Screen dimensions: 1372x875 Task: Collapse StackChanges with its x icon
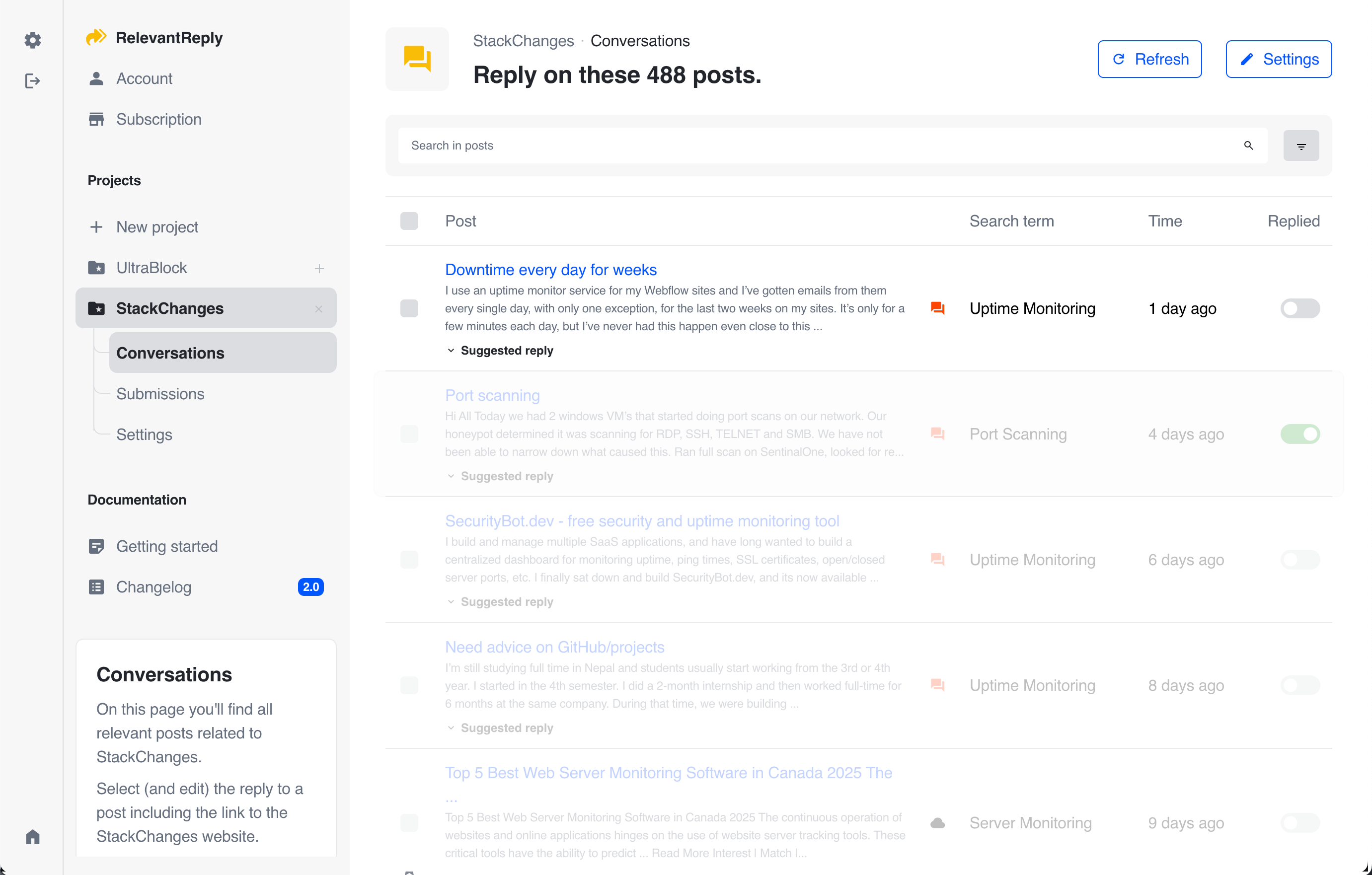coord(318,309)
